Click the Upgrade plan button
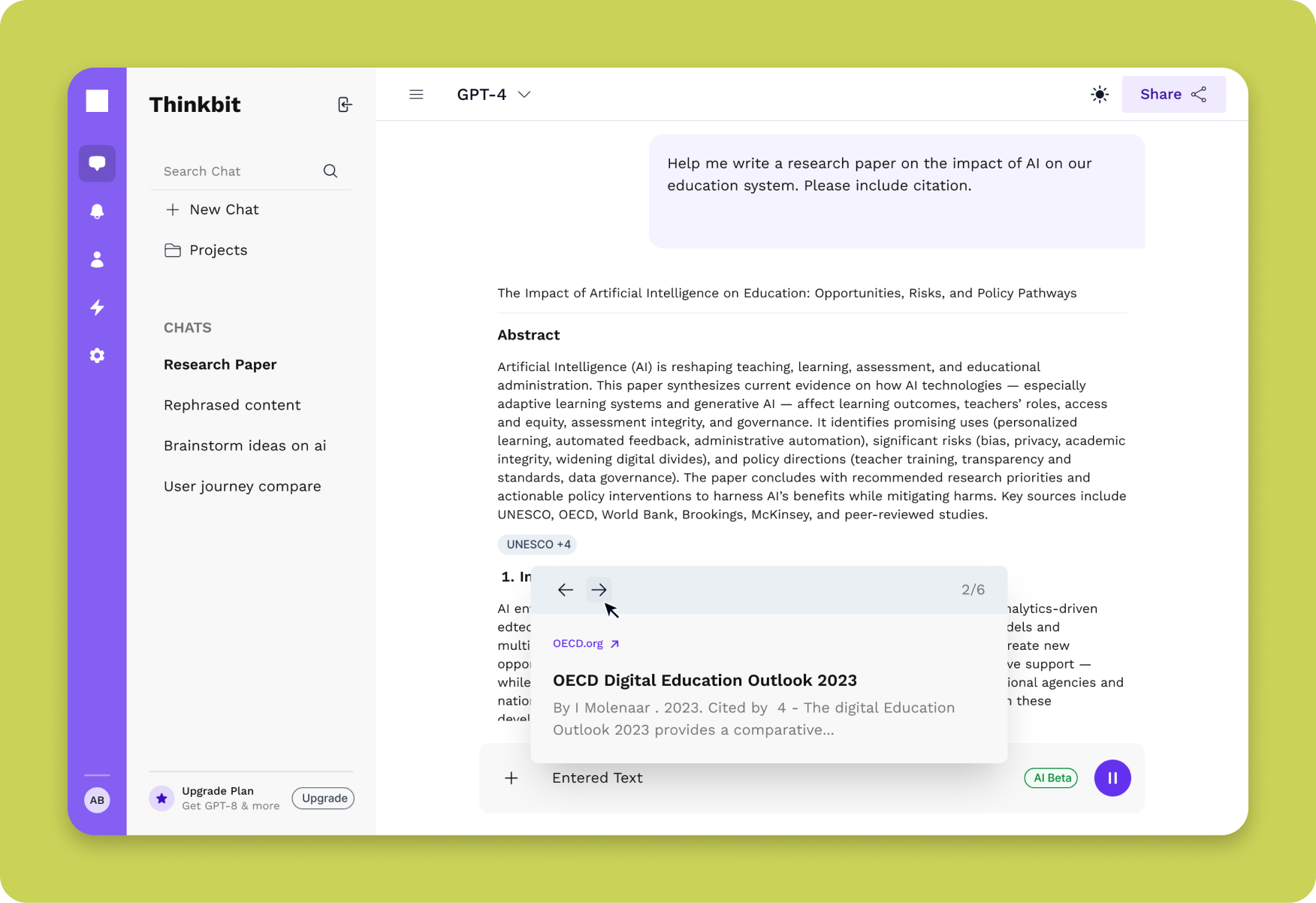Viewport: 1316px width, 903px height. point(323,798)
